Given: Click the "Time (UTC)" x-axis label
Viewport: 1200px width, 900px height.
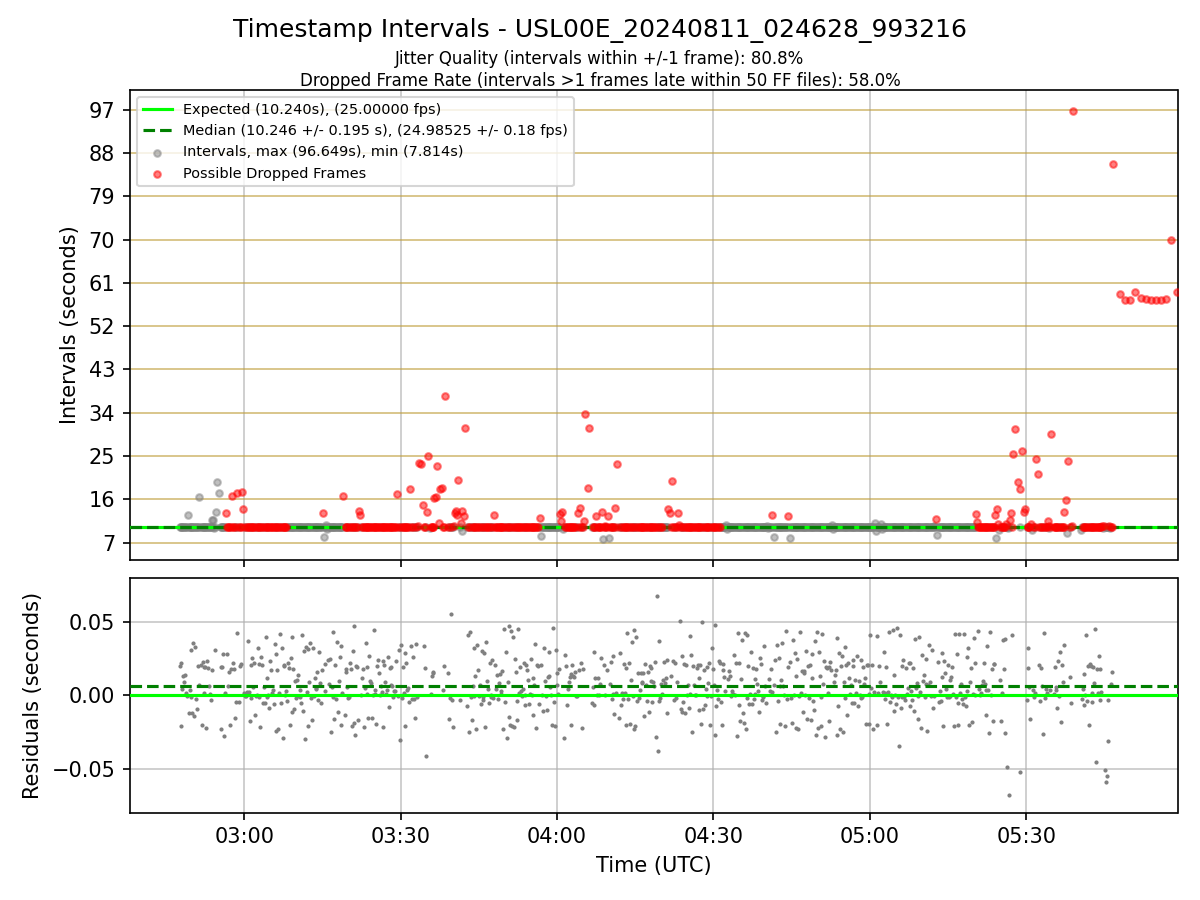Looking at the screenshot, I should (x=654, y=865).
